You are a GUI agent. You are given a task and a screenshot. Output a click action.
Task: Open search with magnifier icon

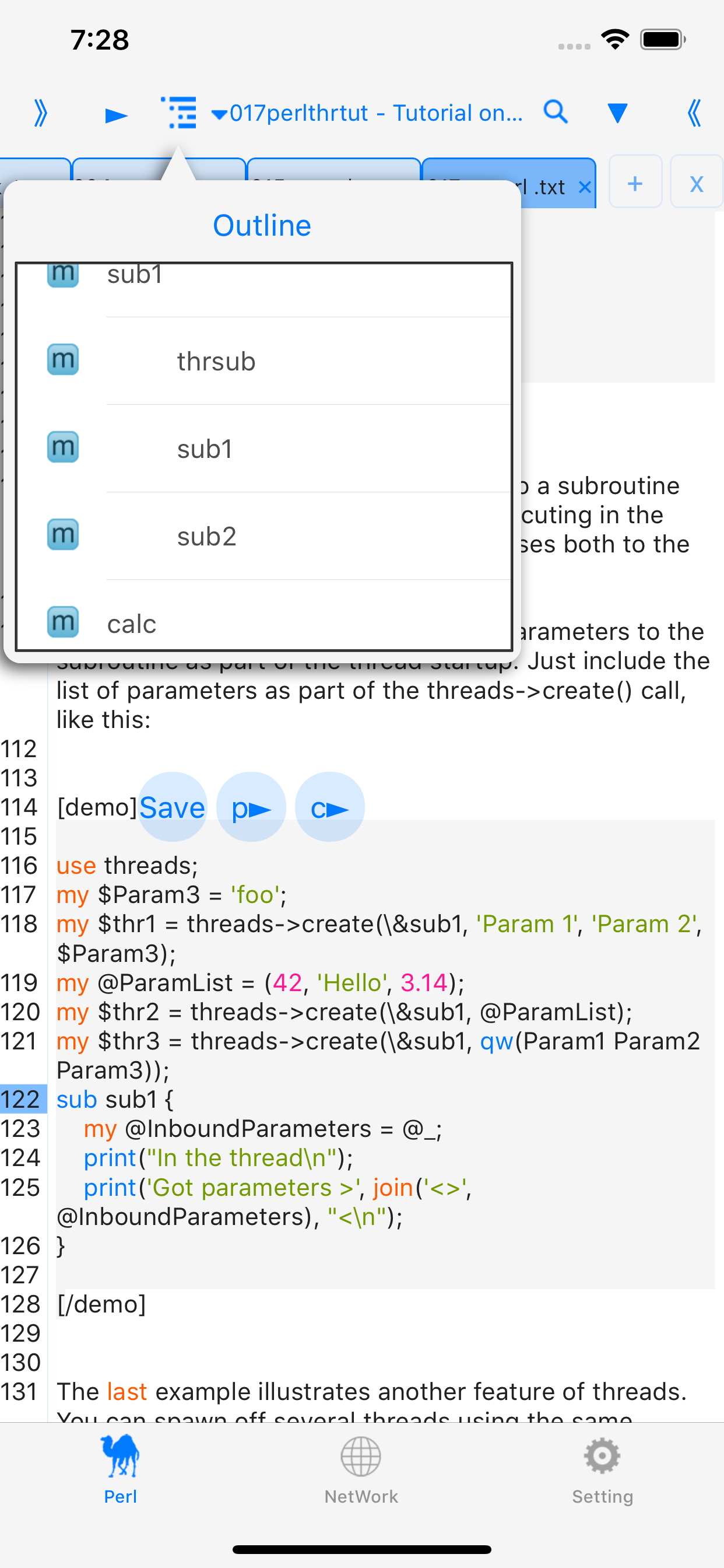coord(556,112)
